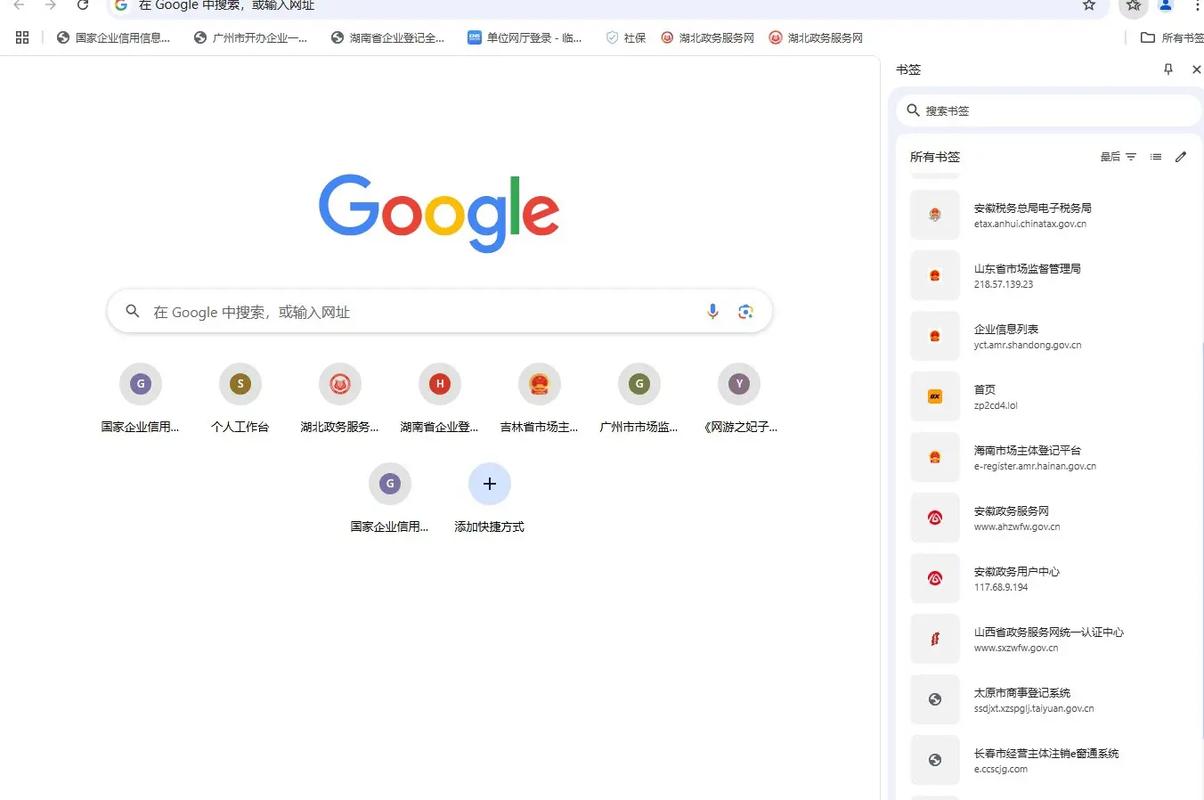Open the profile avatar icon
Viewport: 1204px width, 800px height.
pos(1166,5)
